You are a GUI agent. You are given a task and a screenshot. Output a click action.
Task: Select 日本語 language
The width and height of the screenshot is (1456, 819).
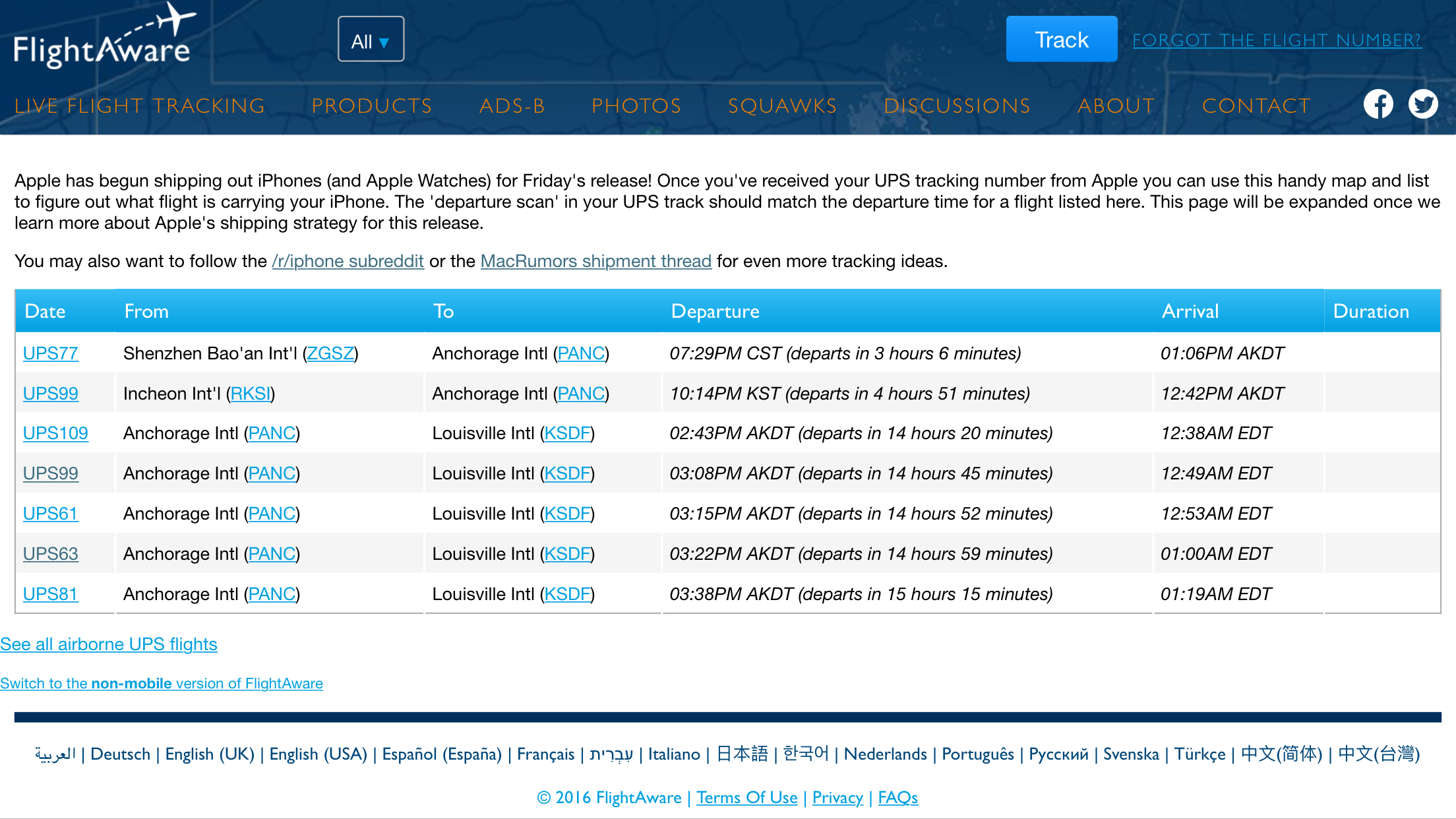coord(742,754)
